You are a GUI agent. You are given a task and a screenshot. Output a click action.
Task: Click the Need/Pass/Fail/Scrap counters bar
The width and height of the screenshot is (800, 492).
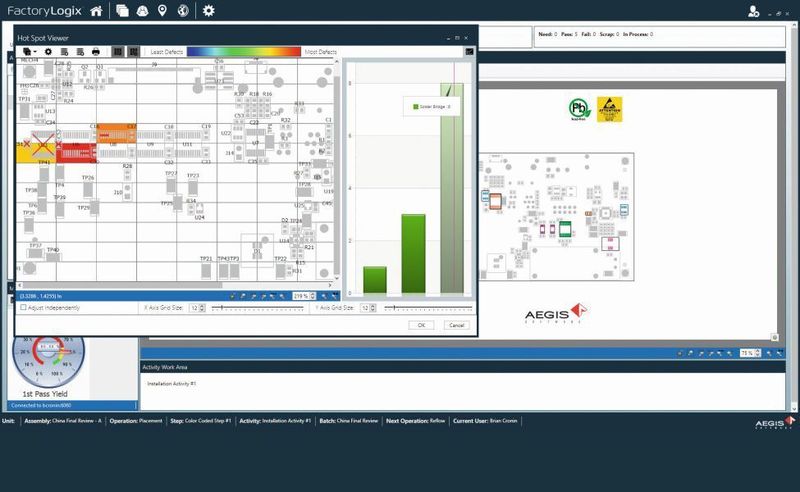pos(659,37)
